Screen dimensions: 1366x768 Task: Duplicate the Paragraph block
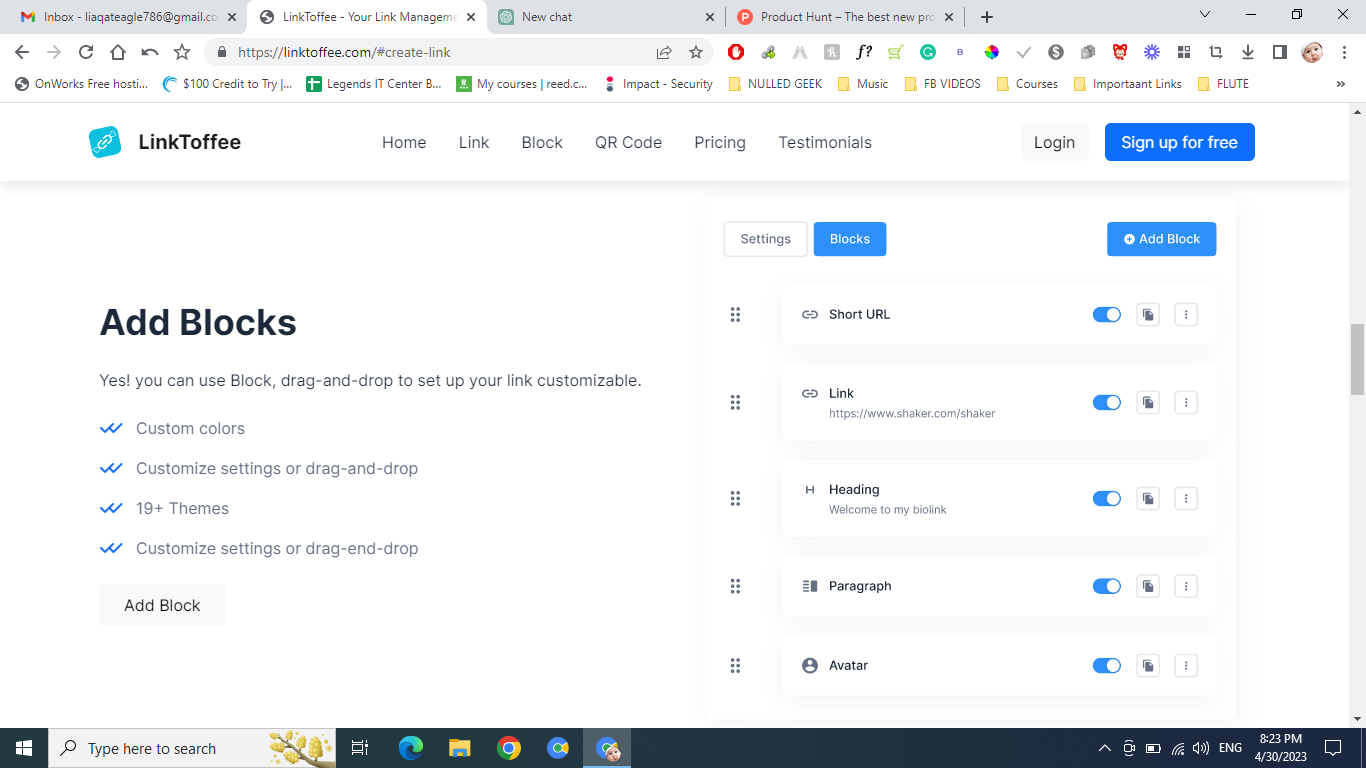[x=1148, y=586]
